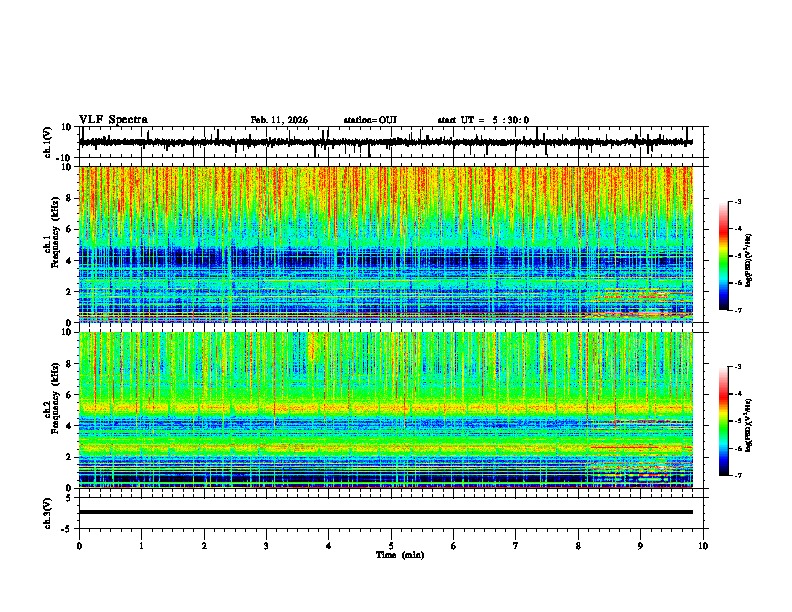
Task: Click the "-7" label below ch.2 colorbar
Action: [738, 476]
